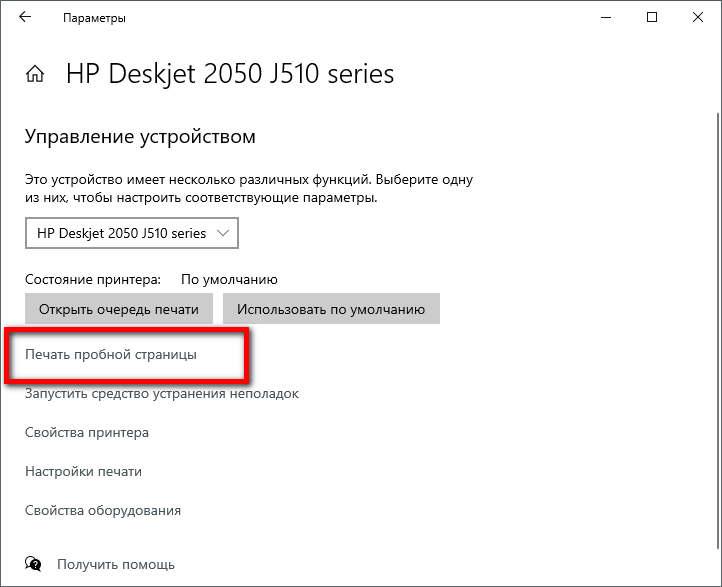Maximize the Параметры window
This screenshot has height=587, width=722.
pyautogui.click(x=652, y=17)
